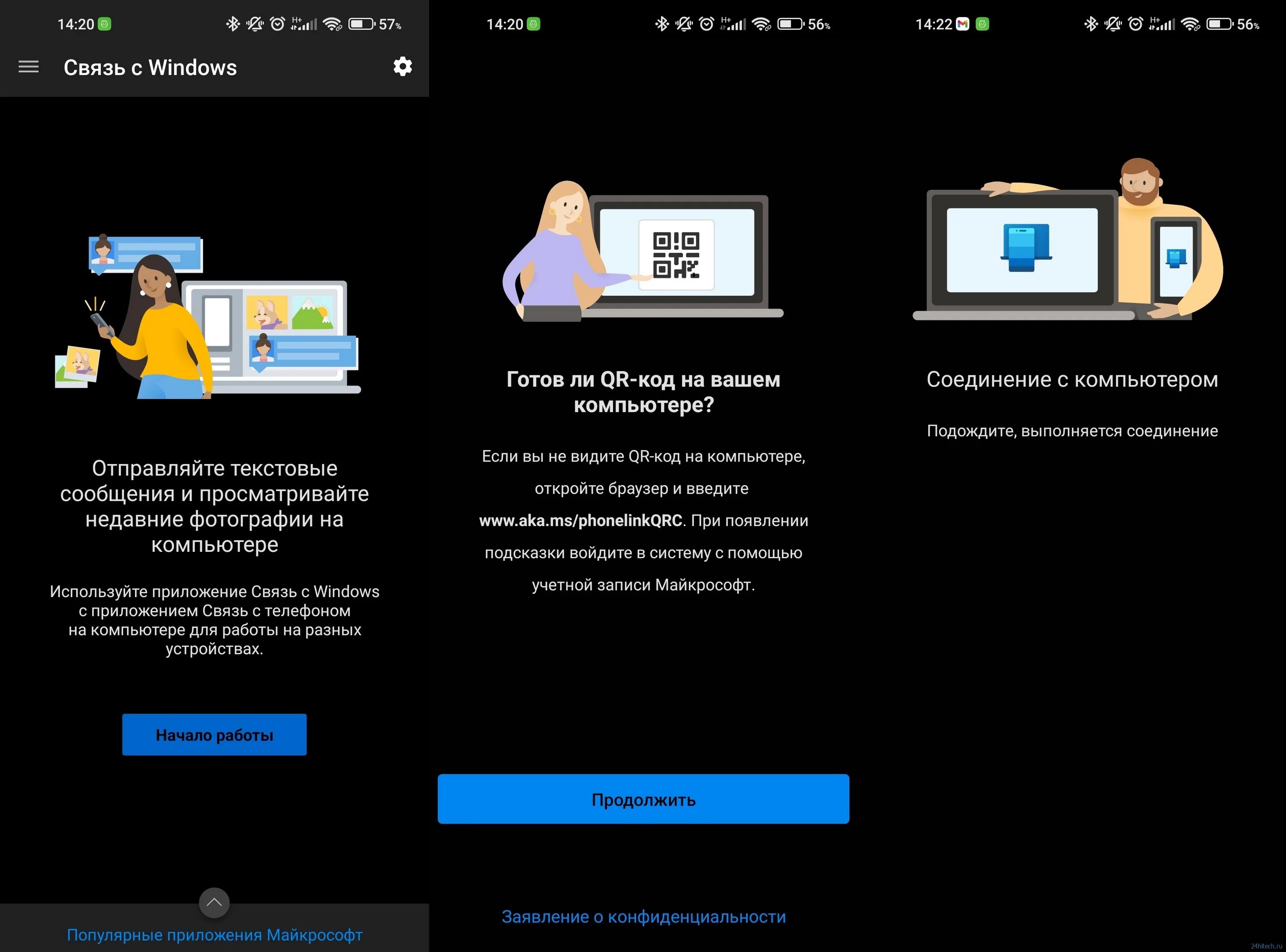This screenshot has height=952, width=1286.
Task: Expand the up-chevron drawer handle
Action: click(x=214, y=903)
